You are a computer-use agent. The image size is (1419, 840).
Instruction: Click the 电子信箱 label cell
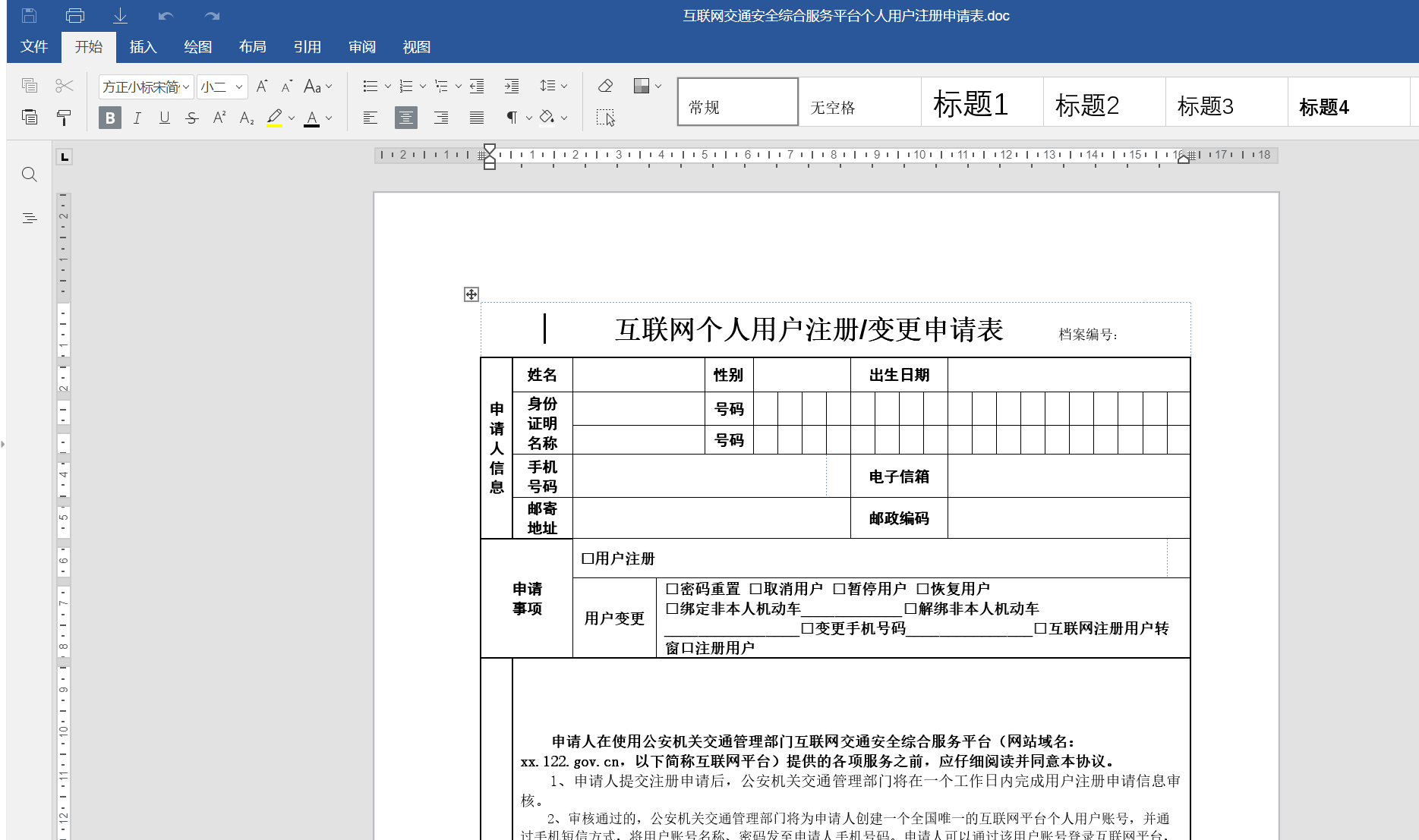coord(899,477)
